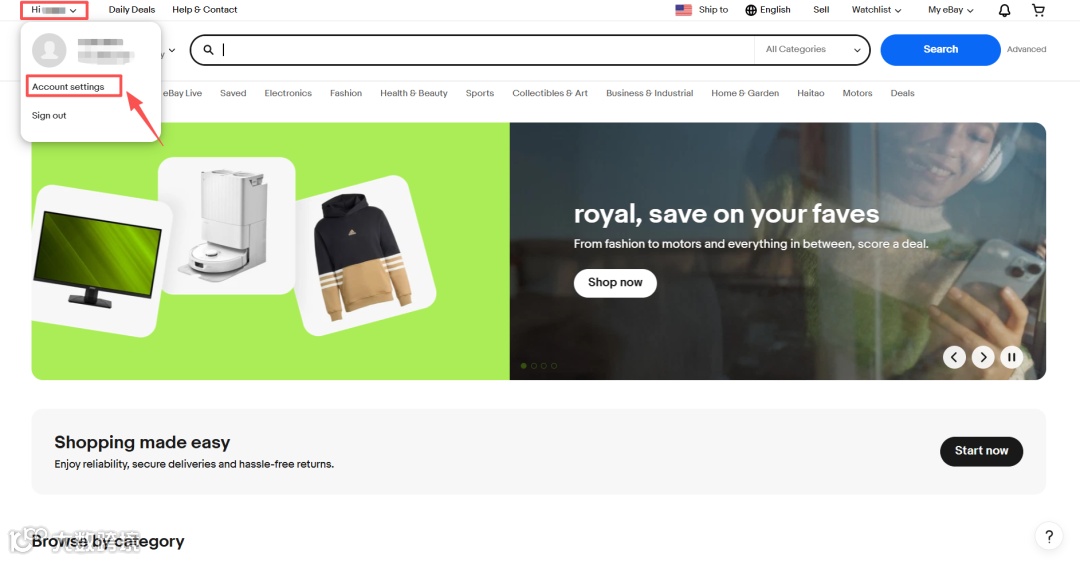Open the Daily Deals link
The width and height of the screenshot is (1080, 561).
(132, 10)
